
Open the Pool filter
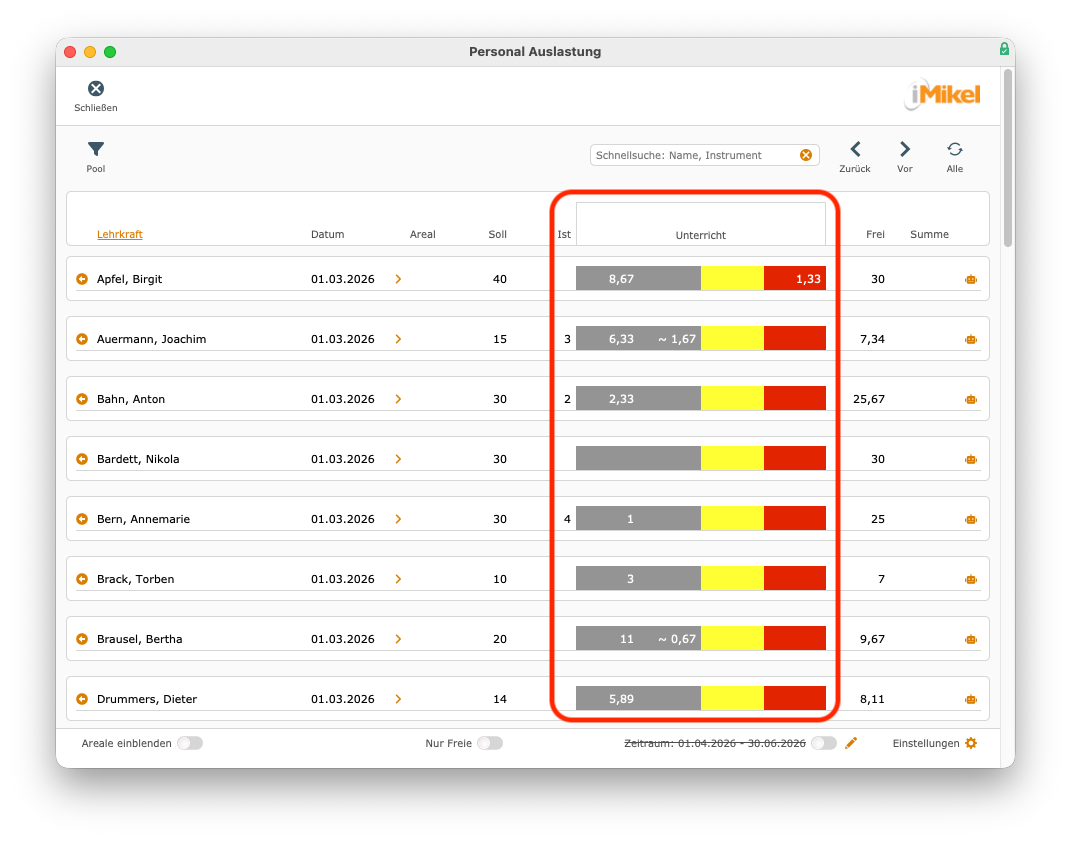tap(96, 149)
